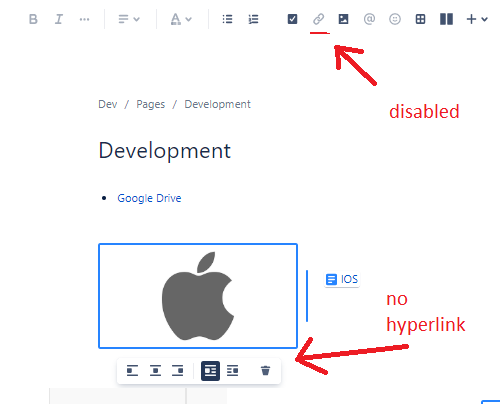Select the Apple logo image
This screenshot has width=500, height=404.
click(198, 296)
